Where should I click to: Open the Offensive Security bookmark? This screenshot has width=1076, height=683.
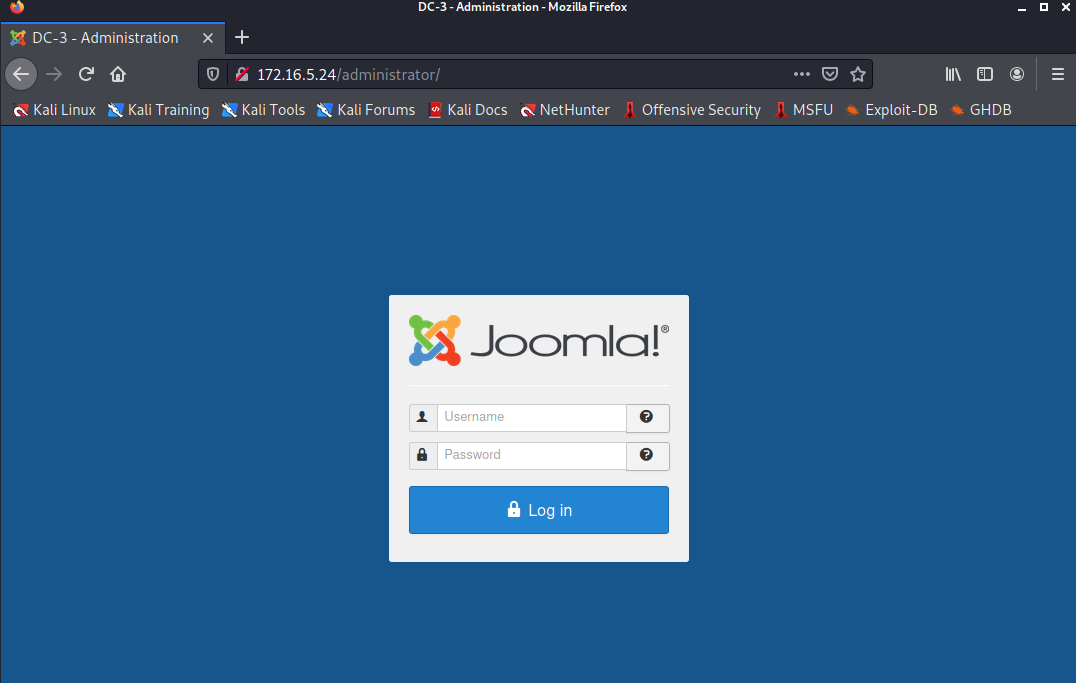(x=692, y=110)
